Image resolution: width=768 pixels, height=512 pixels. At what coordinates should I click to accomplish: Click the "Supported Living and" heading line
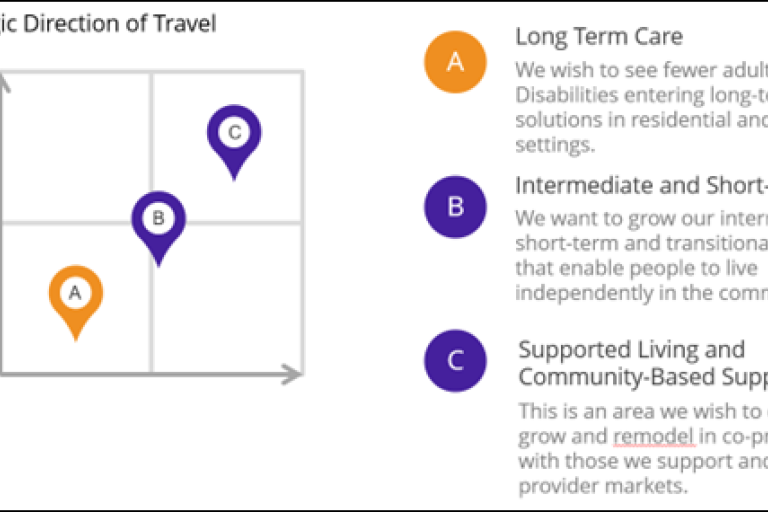point(631,350)
